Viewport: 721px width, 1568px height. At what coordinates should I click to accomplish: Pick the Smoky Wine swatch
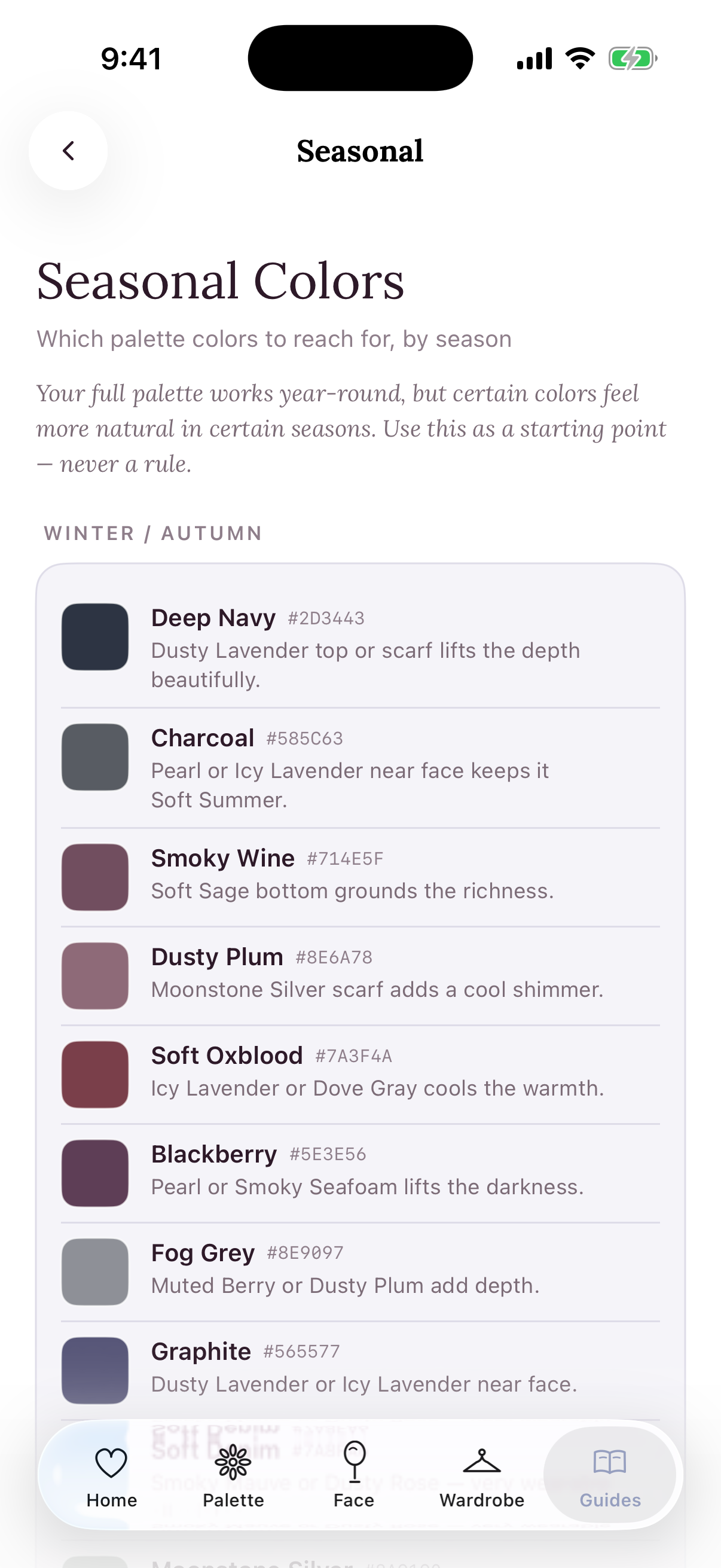pos(95,877)
